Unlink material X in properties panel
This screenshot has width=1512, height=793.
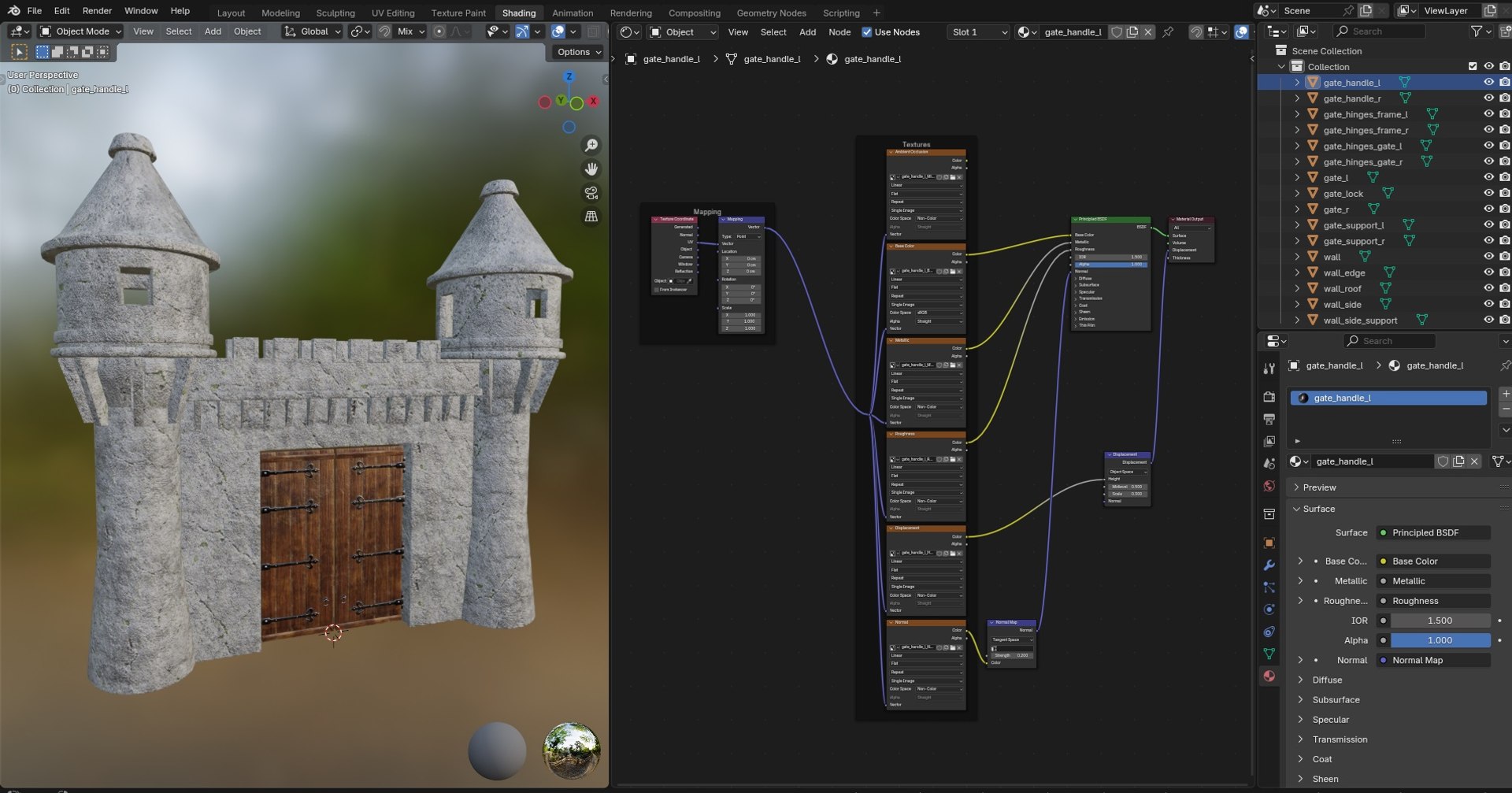1474,461
